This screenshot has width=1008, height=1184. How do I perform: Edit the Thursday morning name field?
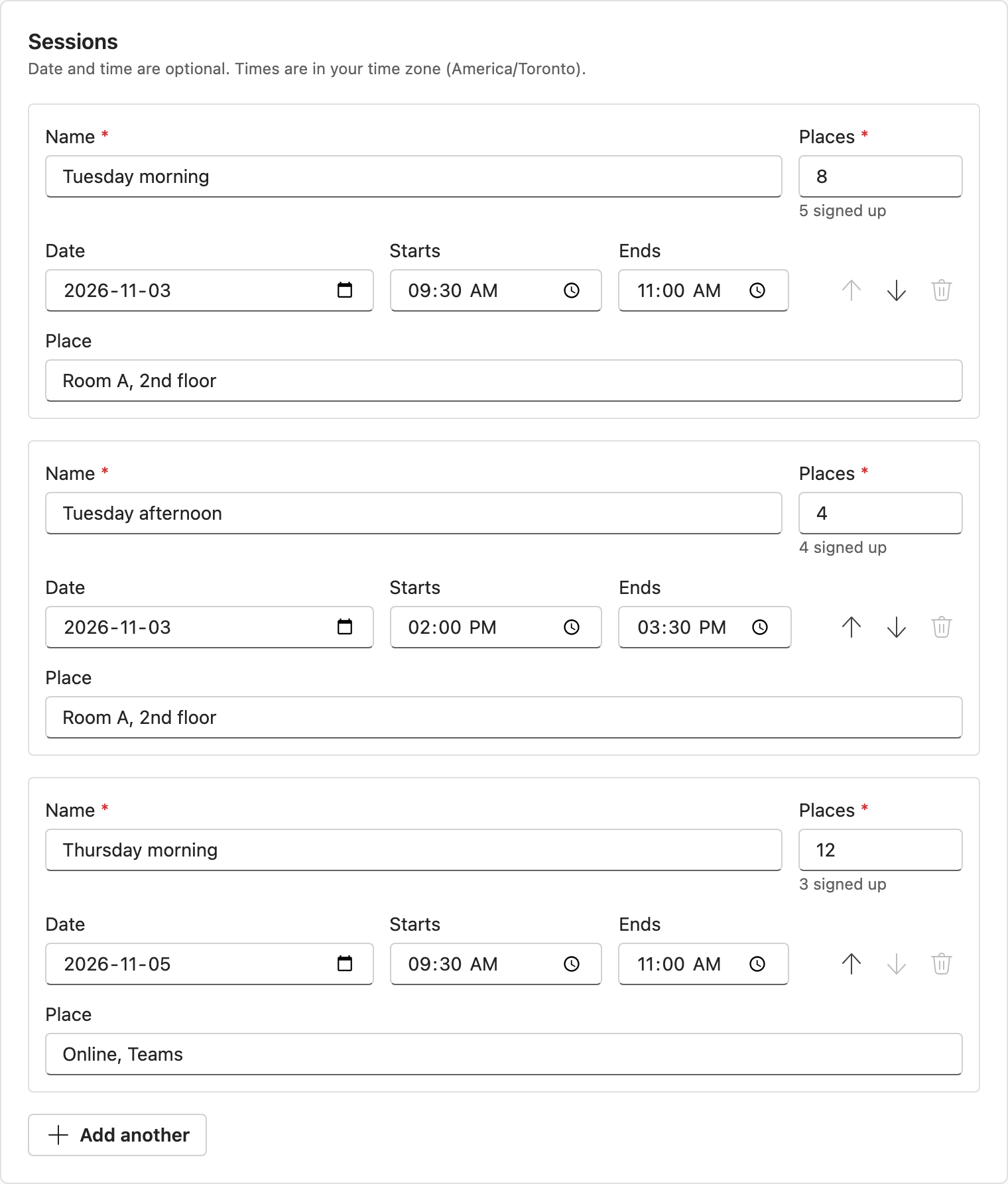414,850
